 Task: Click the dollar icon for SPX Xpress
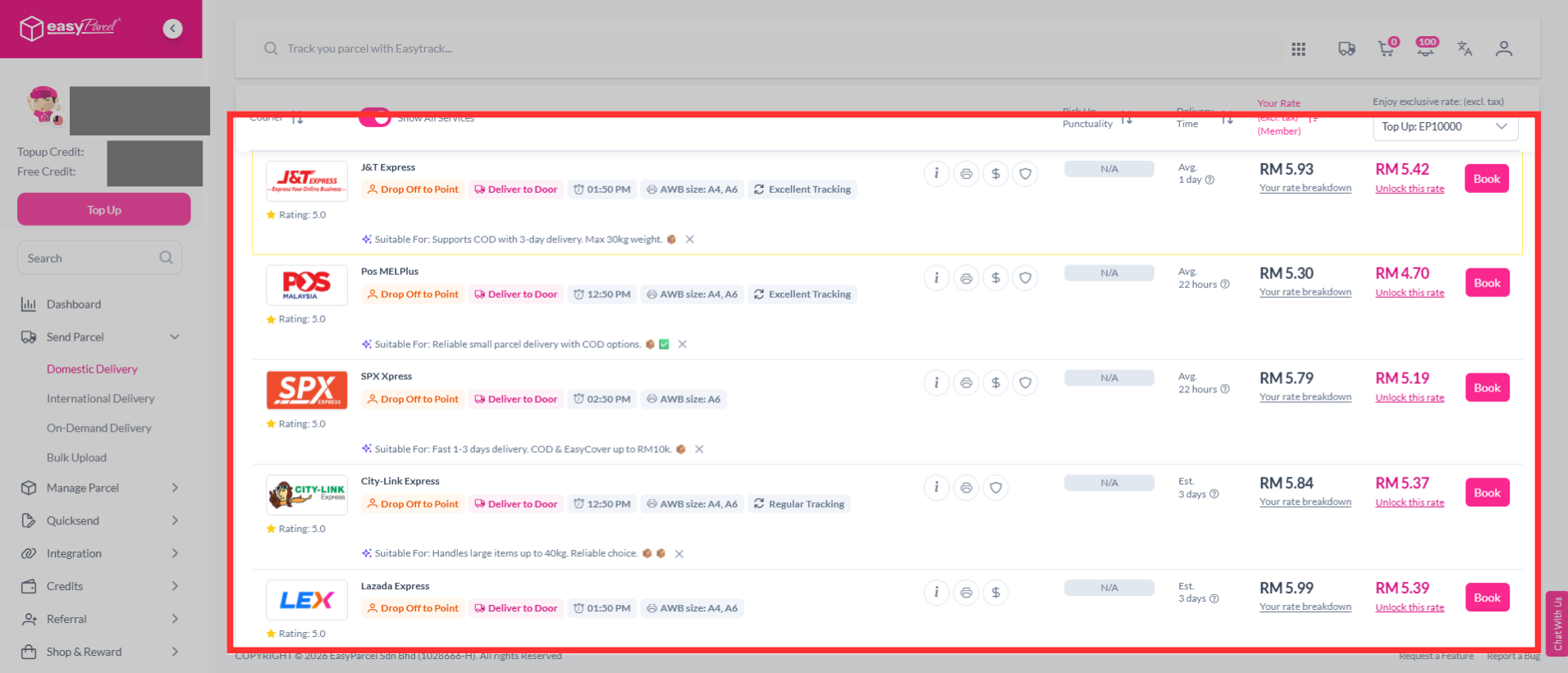tap(995, 382)
